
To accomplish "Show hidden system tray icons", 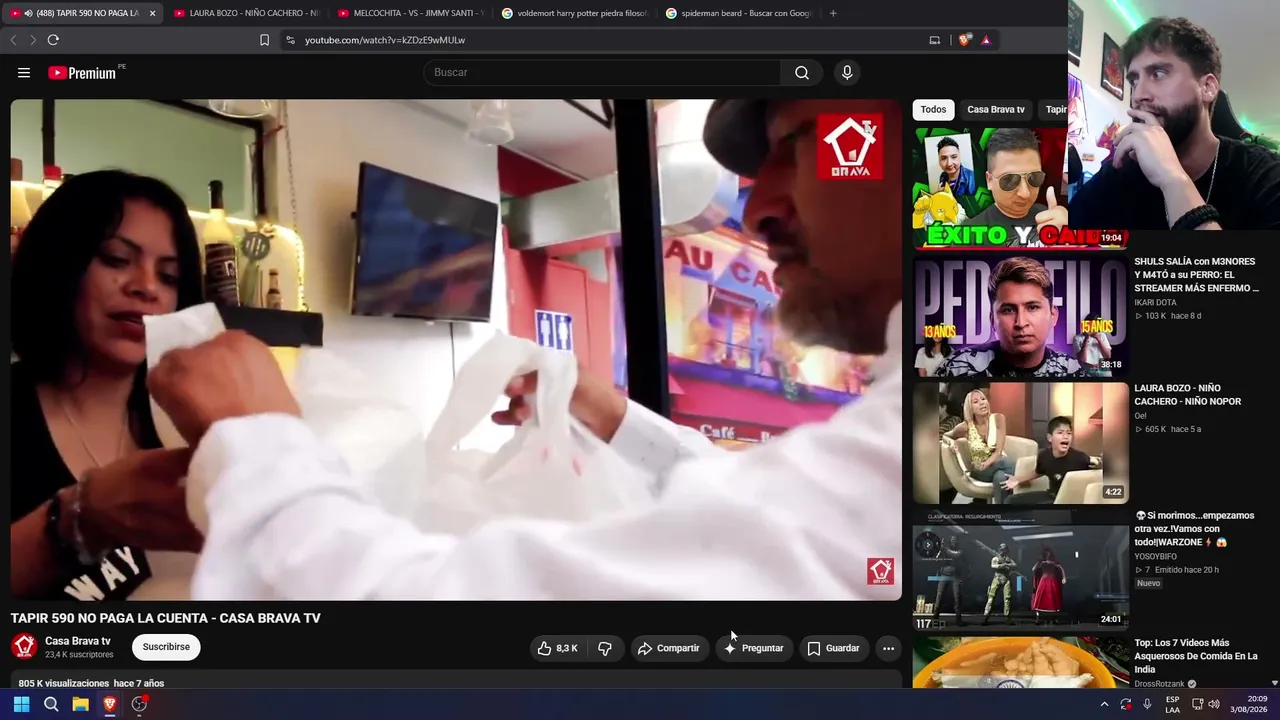I will click(1104, 704).
